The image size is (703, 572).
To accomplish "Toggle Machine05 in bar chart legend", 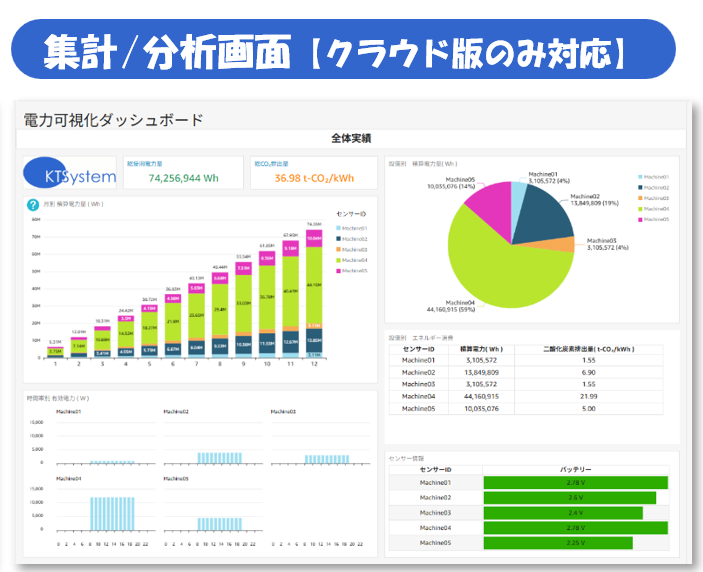I will (x=353, y=270).
